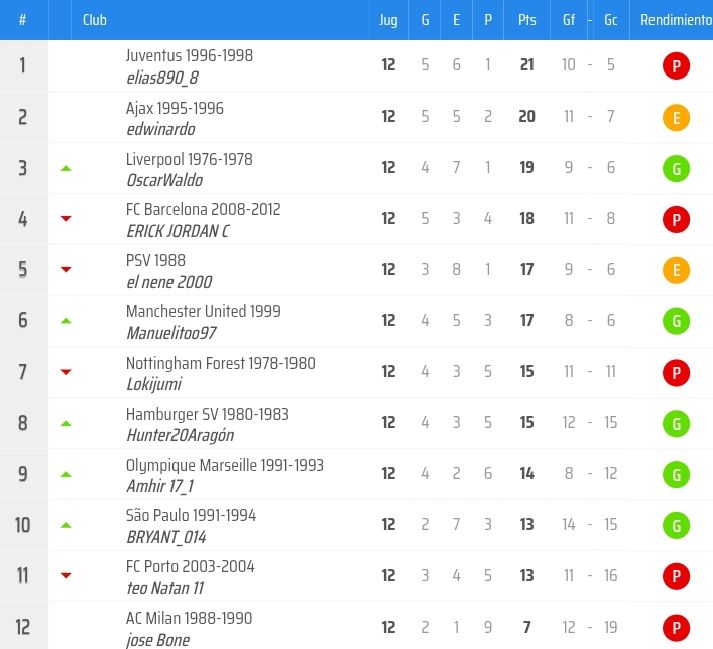
Task: Click the red P badge for AC Milan
Action: (677, 628)
